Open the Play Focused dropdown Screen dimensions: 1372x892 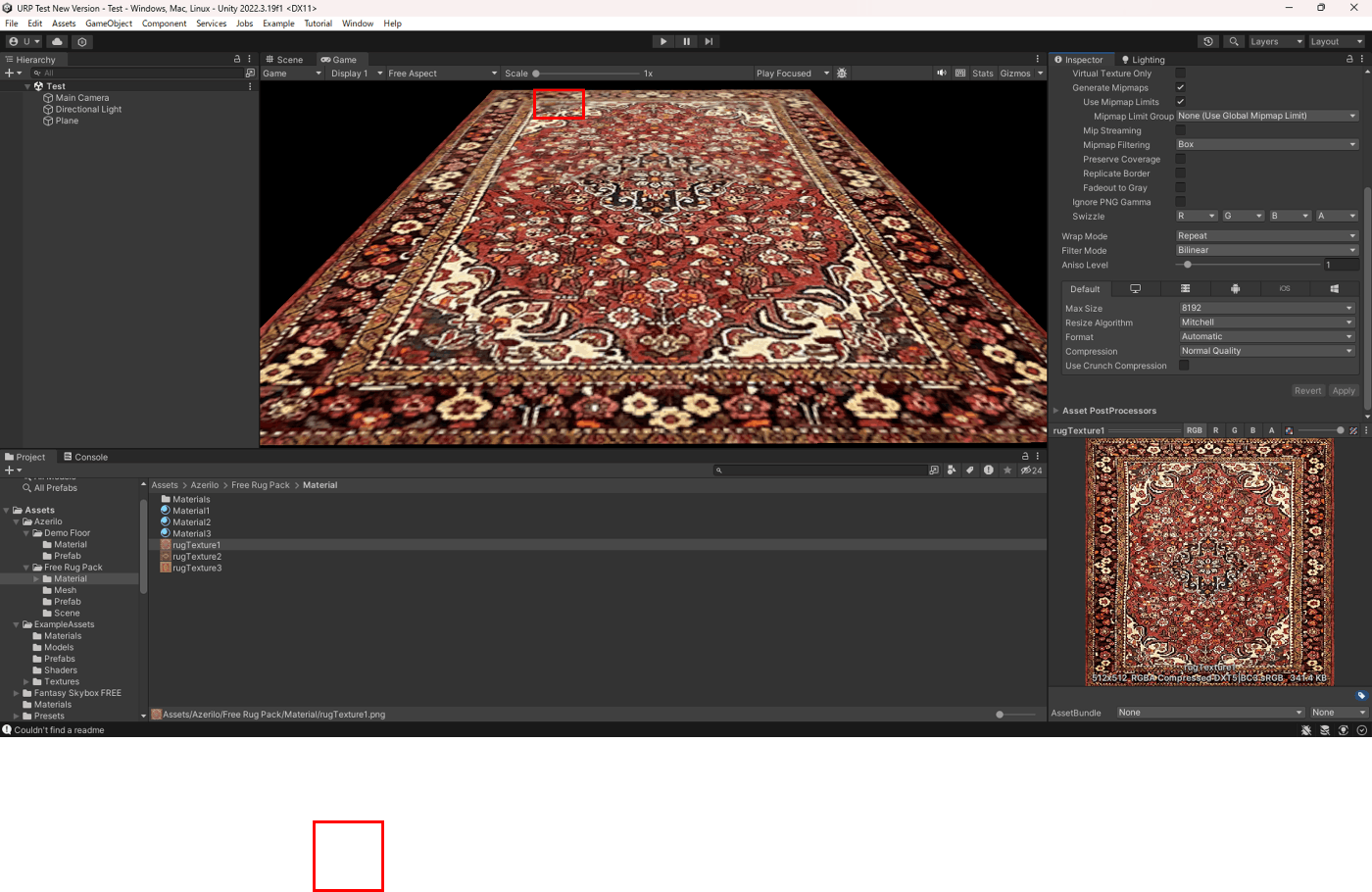coord(792,74)
